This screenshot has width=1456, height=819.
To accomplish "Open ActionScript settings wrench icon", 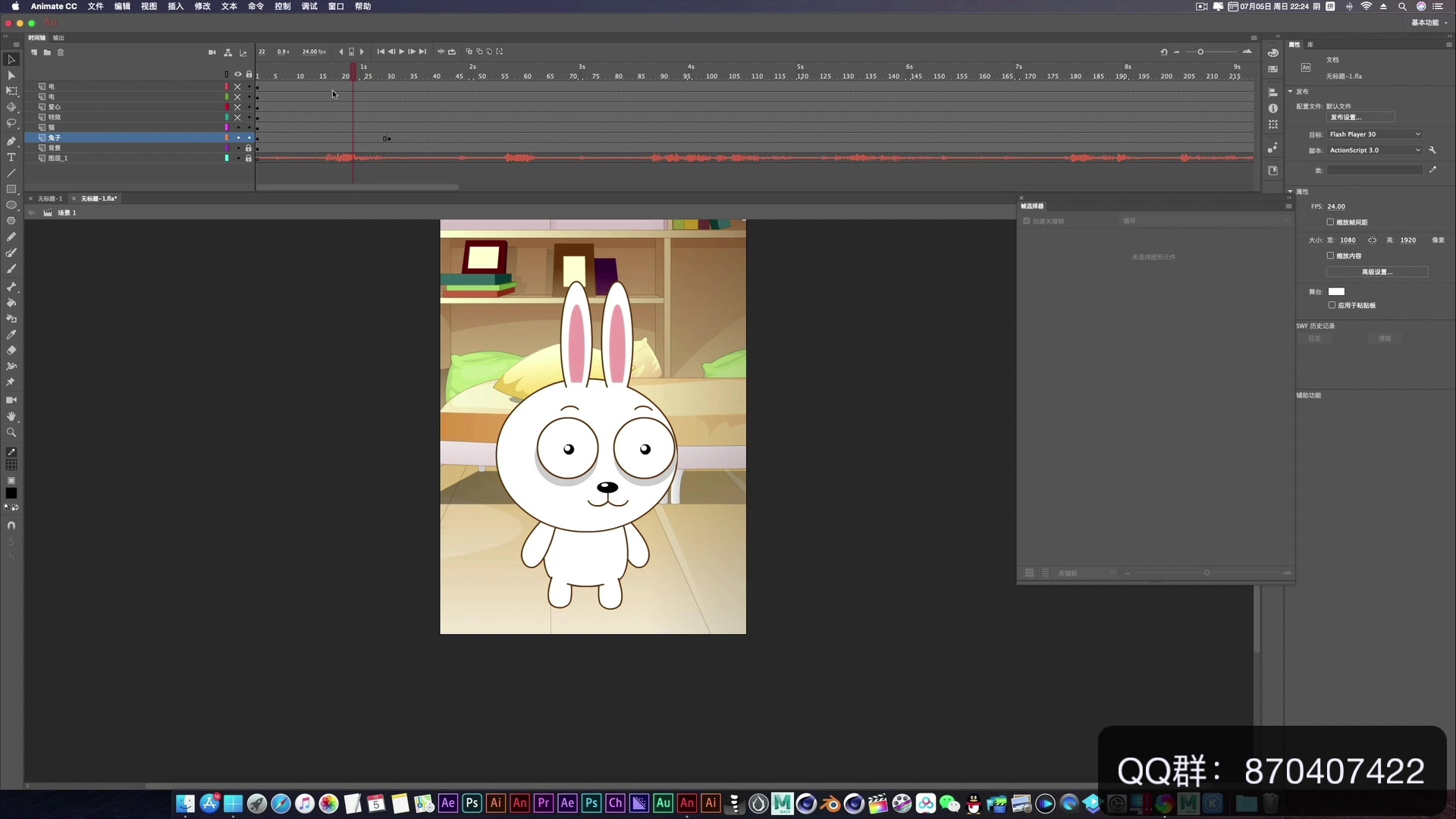I will click(1432, 150).
